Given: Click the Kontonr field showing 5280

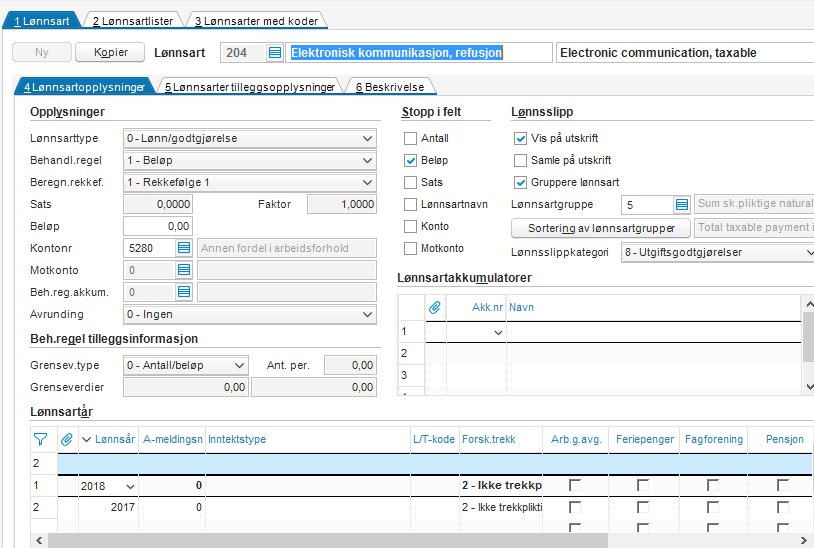Looking at the screenshot, I should coord(150,248).
